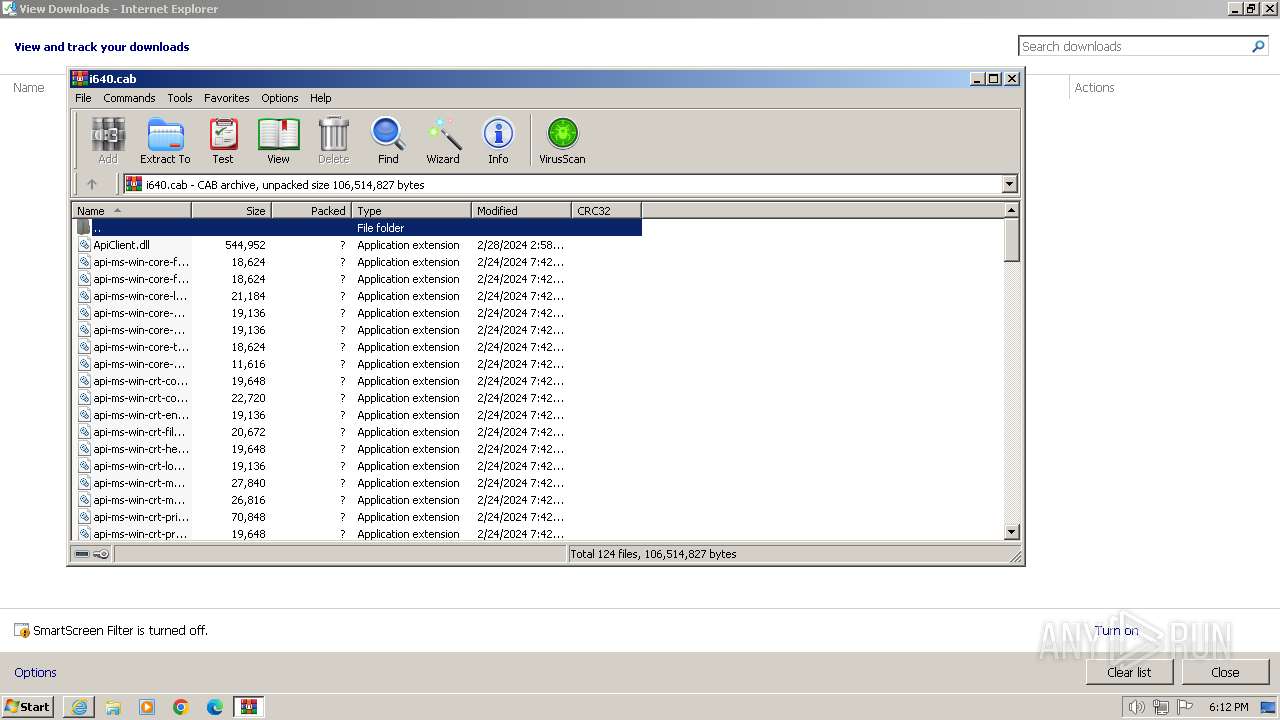Close the View Downloads dialog via Close button
This screenshot has height=720, width=1280.
(x=1225, y=672)
